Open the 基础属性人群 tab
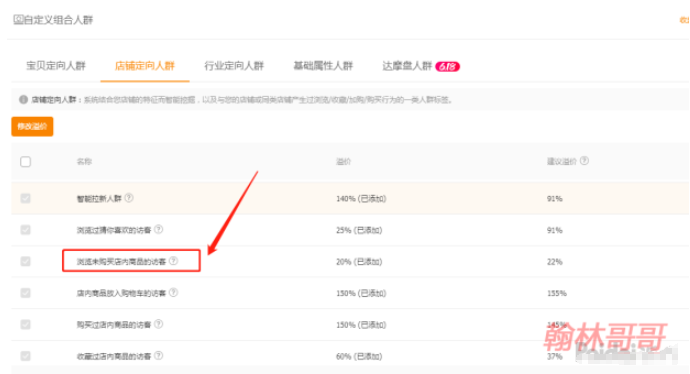 (323, 66)
